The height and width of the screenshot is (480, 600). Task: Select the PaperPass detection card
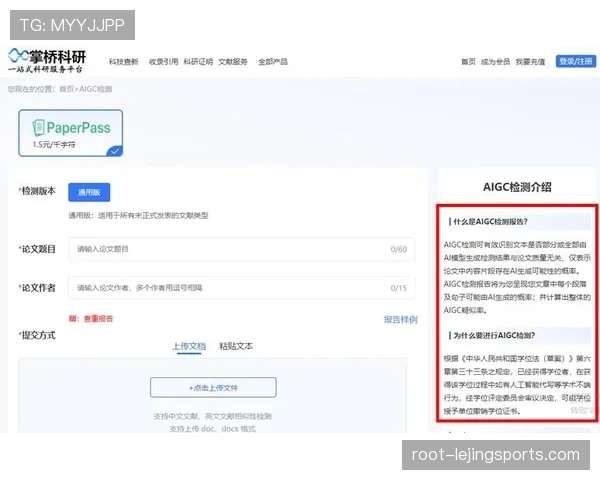coord(71,133)
